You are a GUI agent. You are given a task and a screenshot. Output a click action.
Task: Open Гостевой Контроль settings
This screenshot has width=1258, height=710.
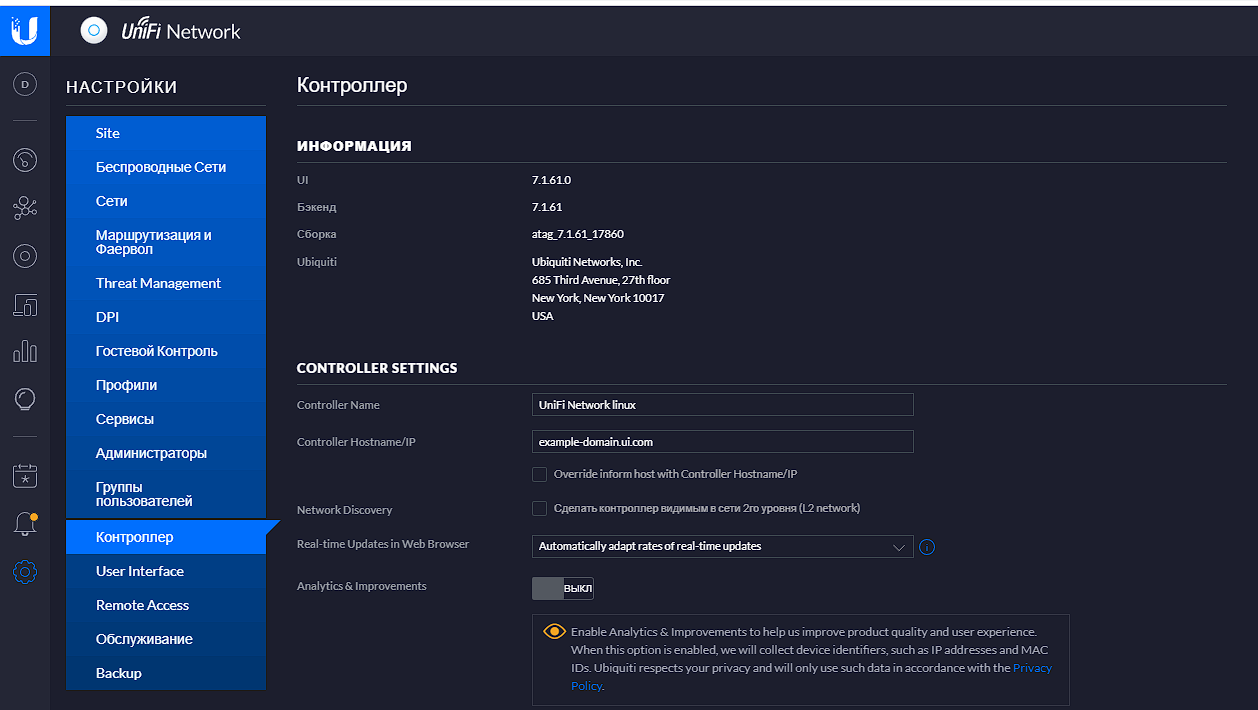[x=166, y=351]
